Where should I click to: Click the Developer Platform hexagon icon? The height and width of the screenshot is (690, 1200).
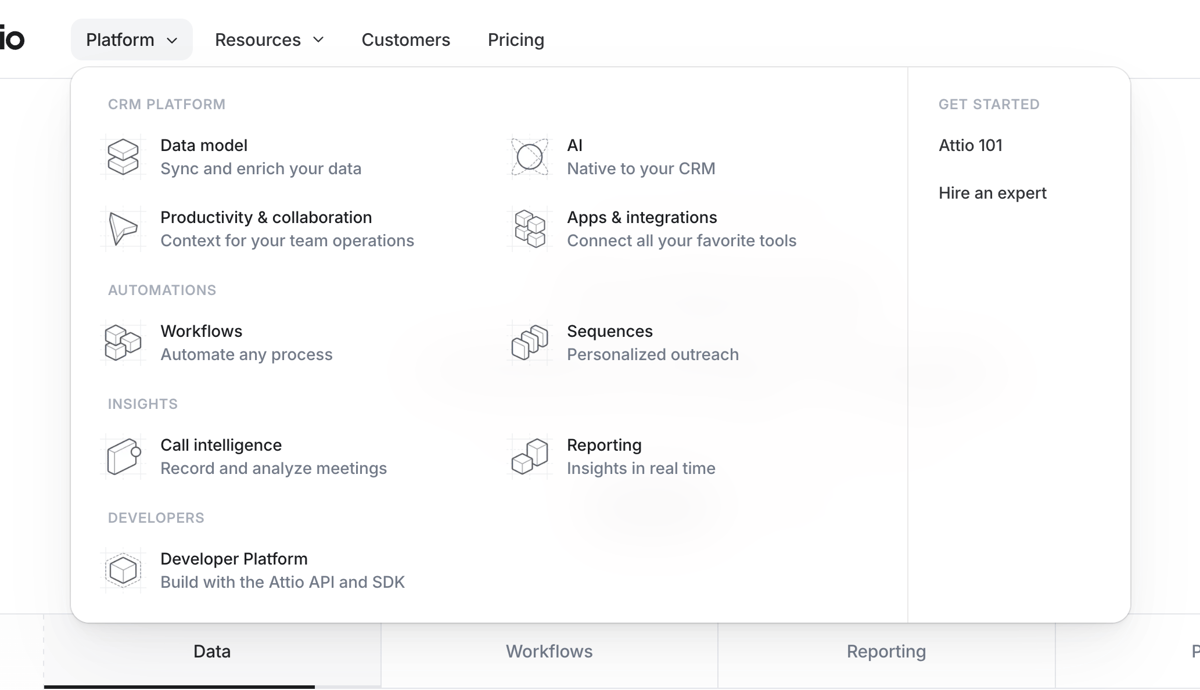(123, 570)
